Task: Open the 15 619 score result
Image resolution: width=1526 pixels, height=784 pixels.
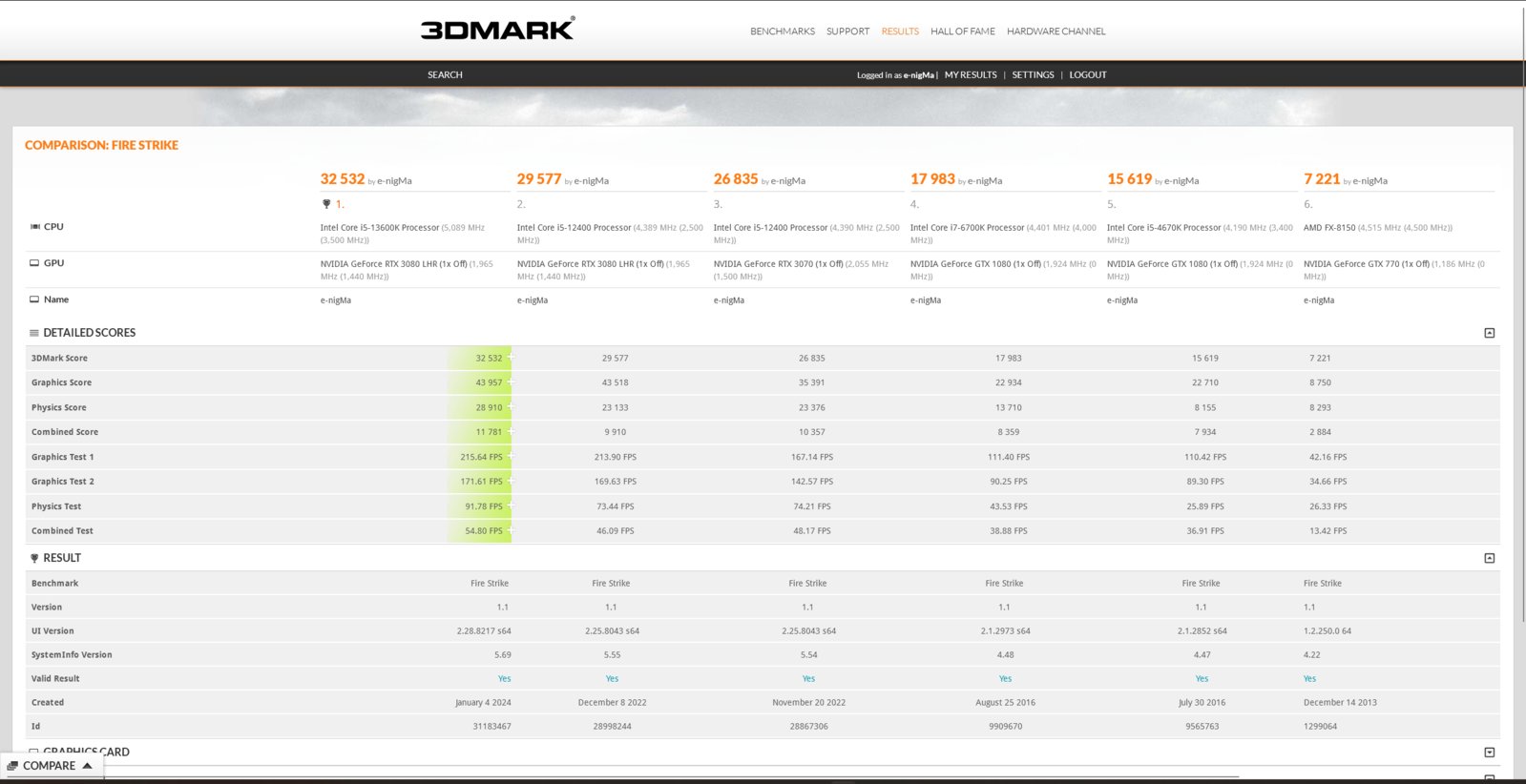Action: pos(1129,179)
